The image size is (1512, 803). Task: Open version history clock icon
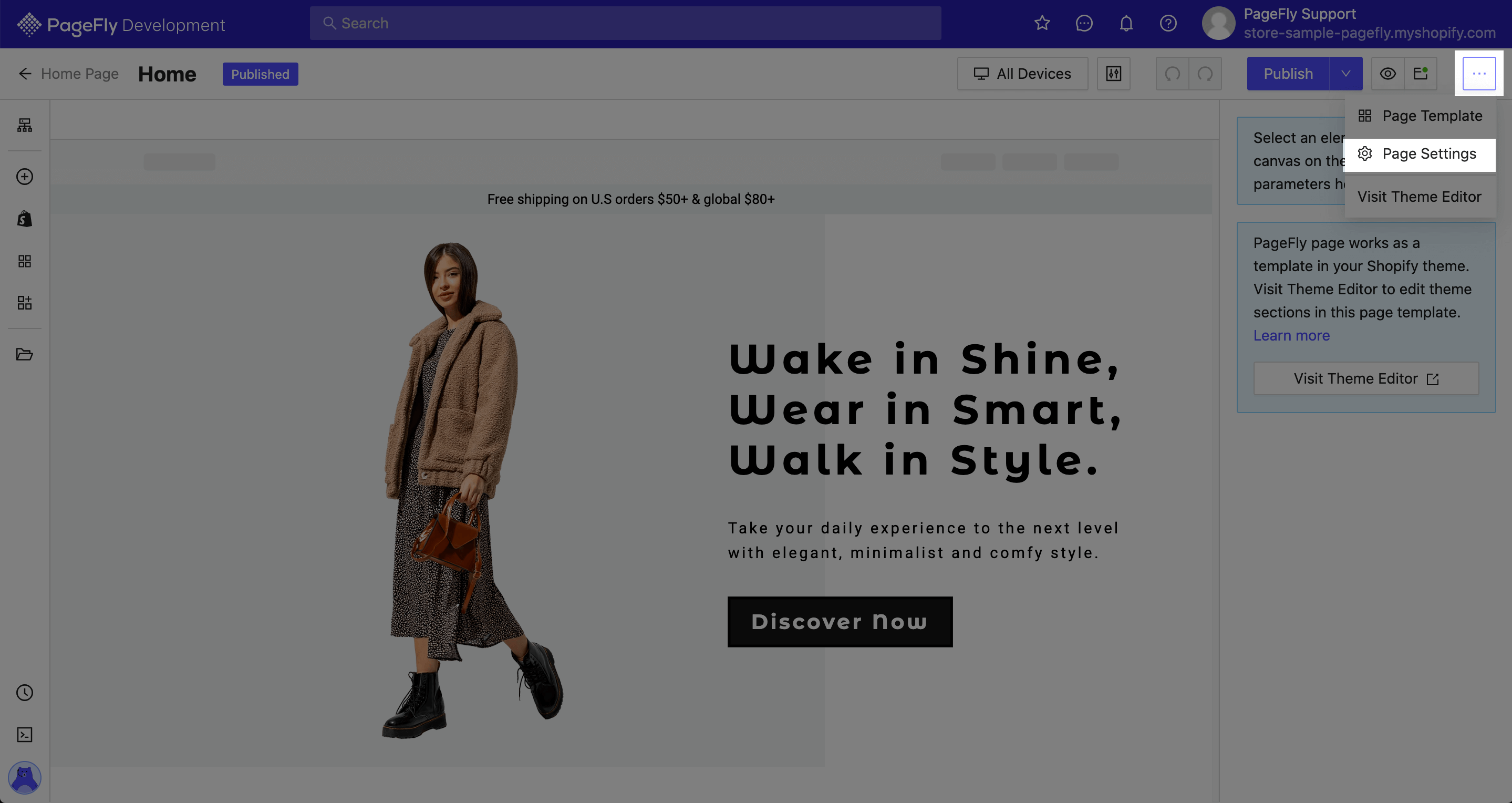pyautogui.click(x=25, y=693)
